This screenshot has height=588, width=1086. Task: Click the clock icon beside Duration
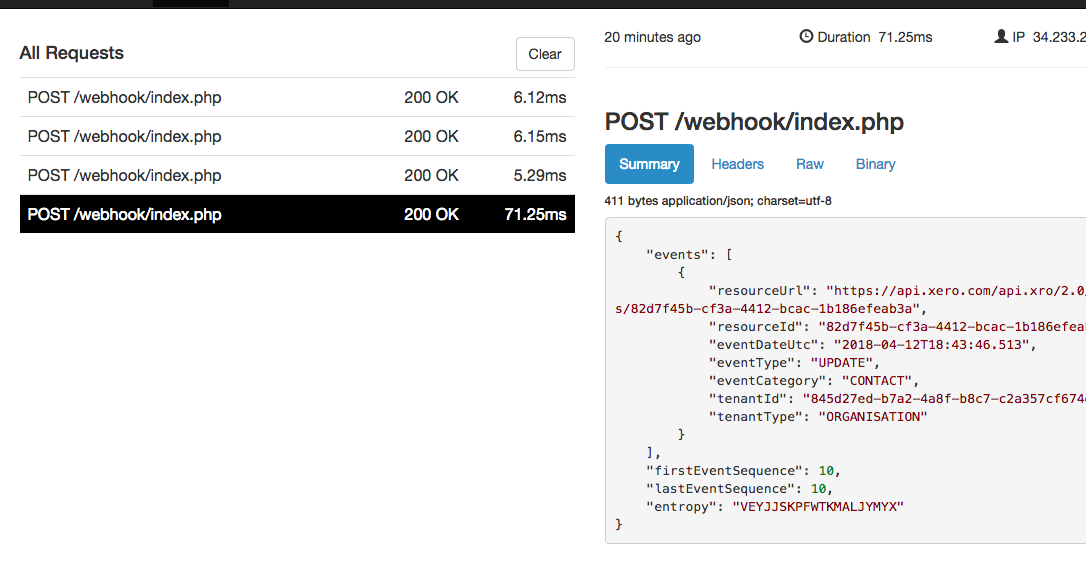click(807, 37)
